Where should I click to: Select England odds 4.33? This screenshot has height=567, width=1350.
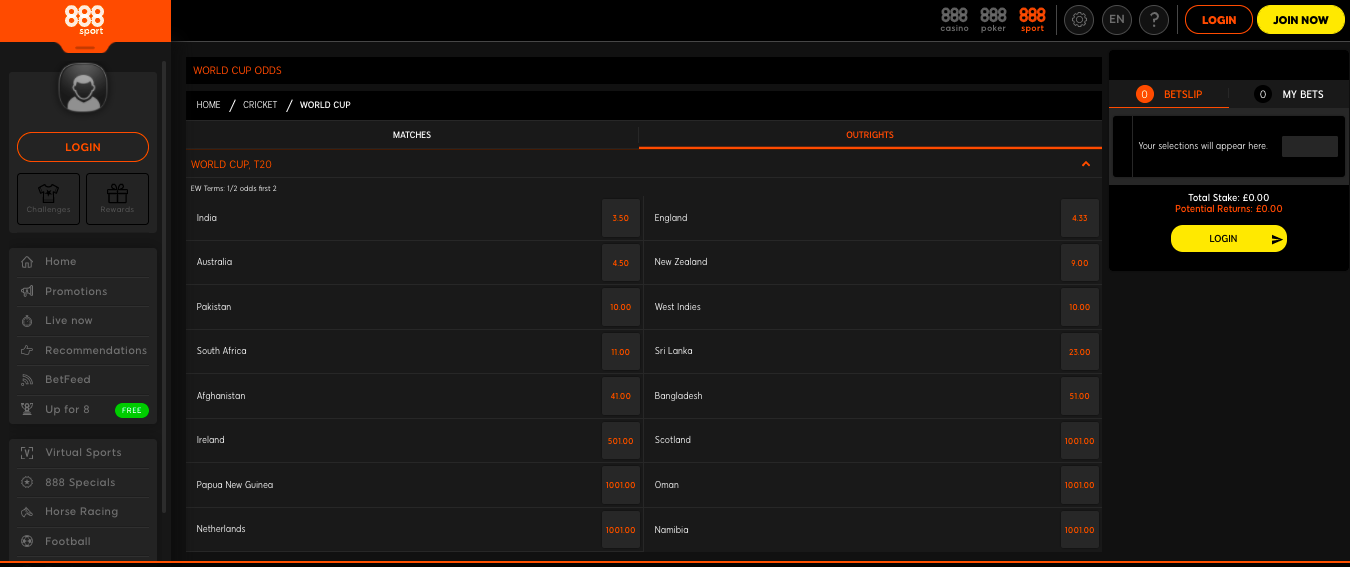click(x=1079, y=218)
